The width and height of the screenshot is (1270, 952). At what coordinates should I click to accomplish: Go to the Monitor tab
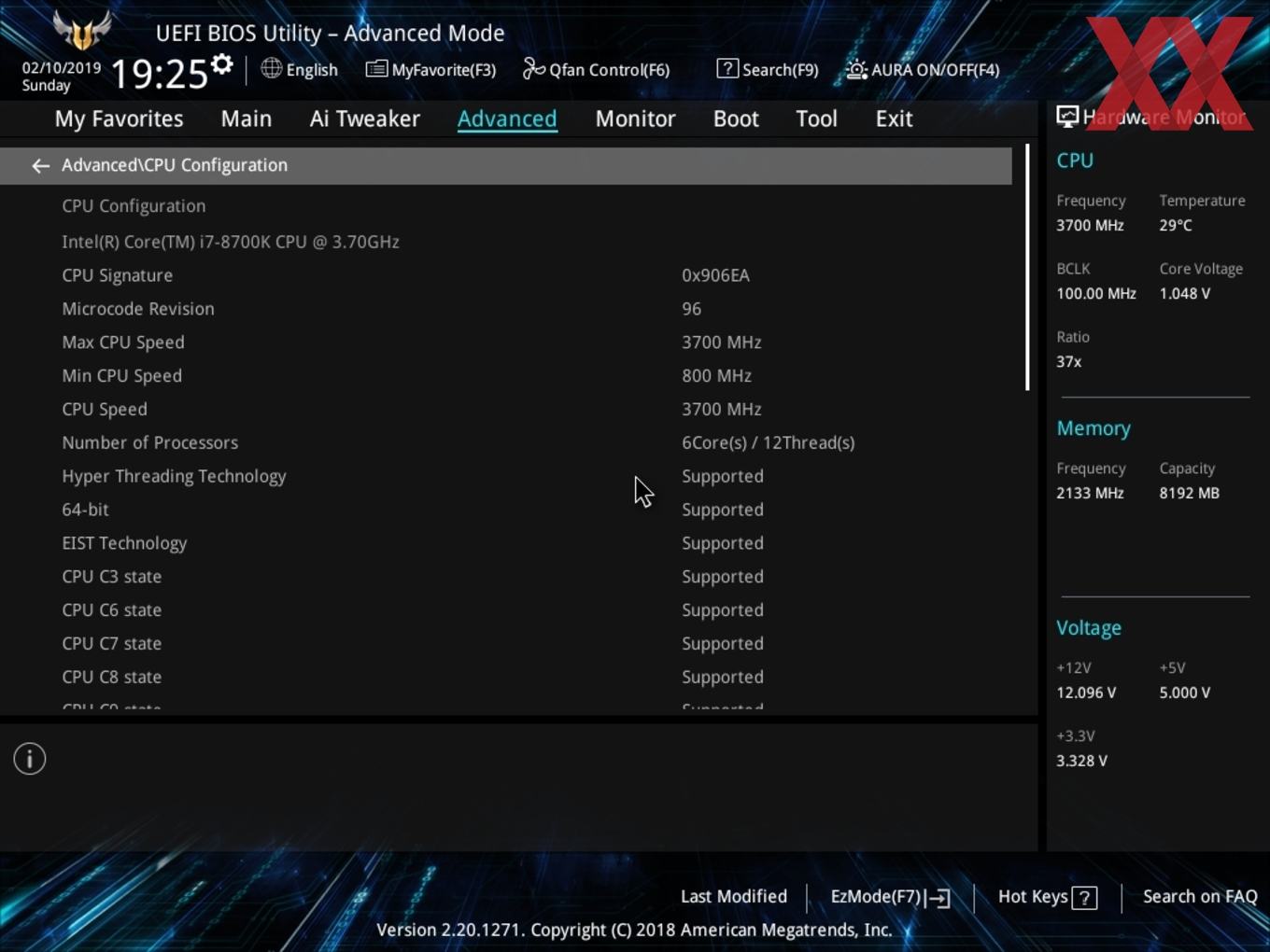635,119
